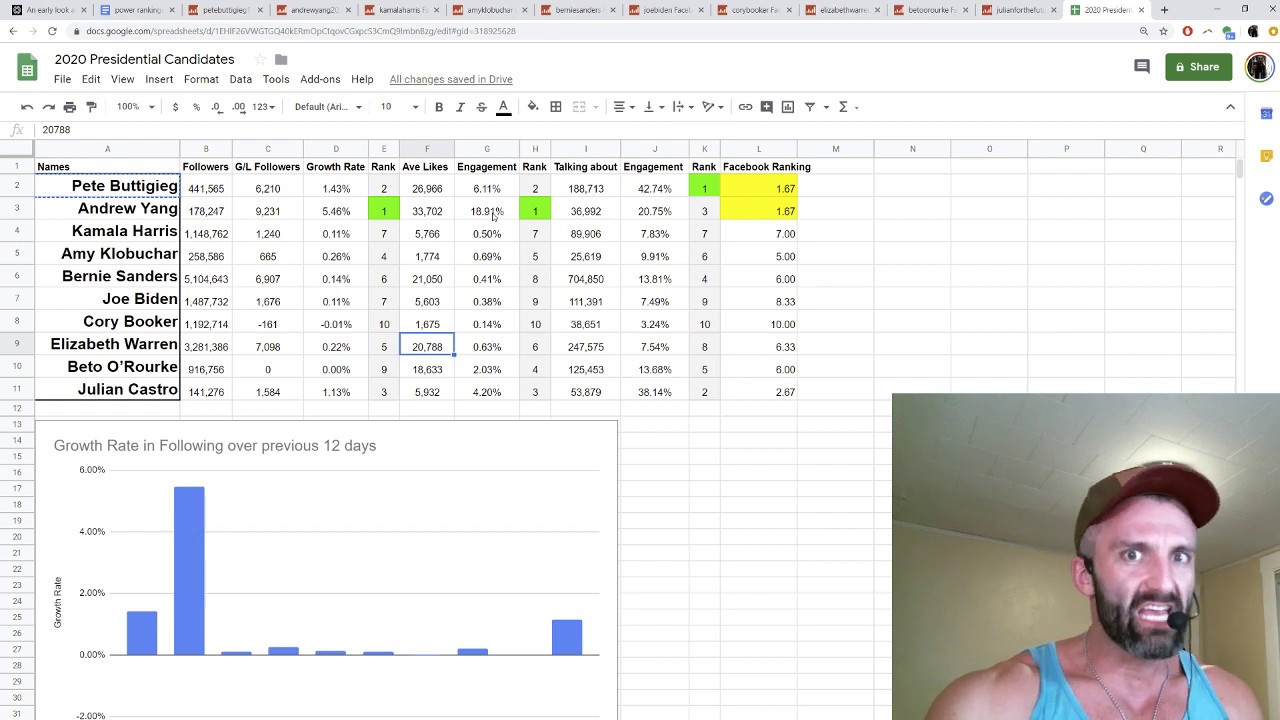
Task: Open the Insert menu
Action: (x=159, y=79)
